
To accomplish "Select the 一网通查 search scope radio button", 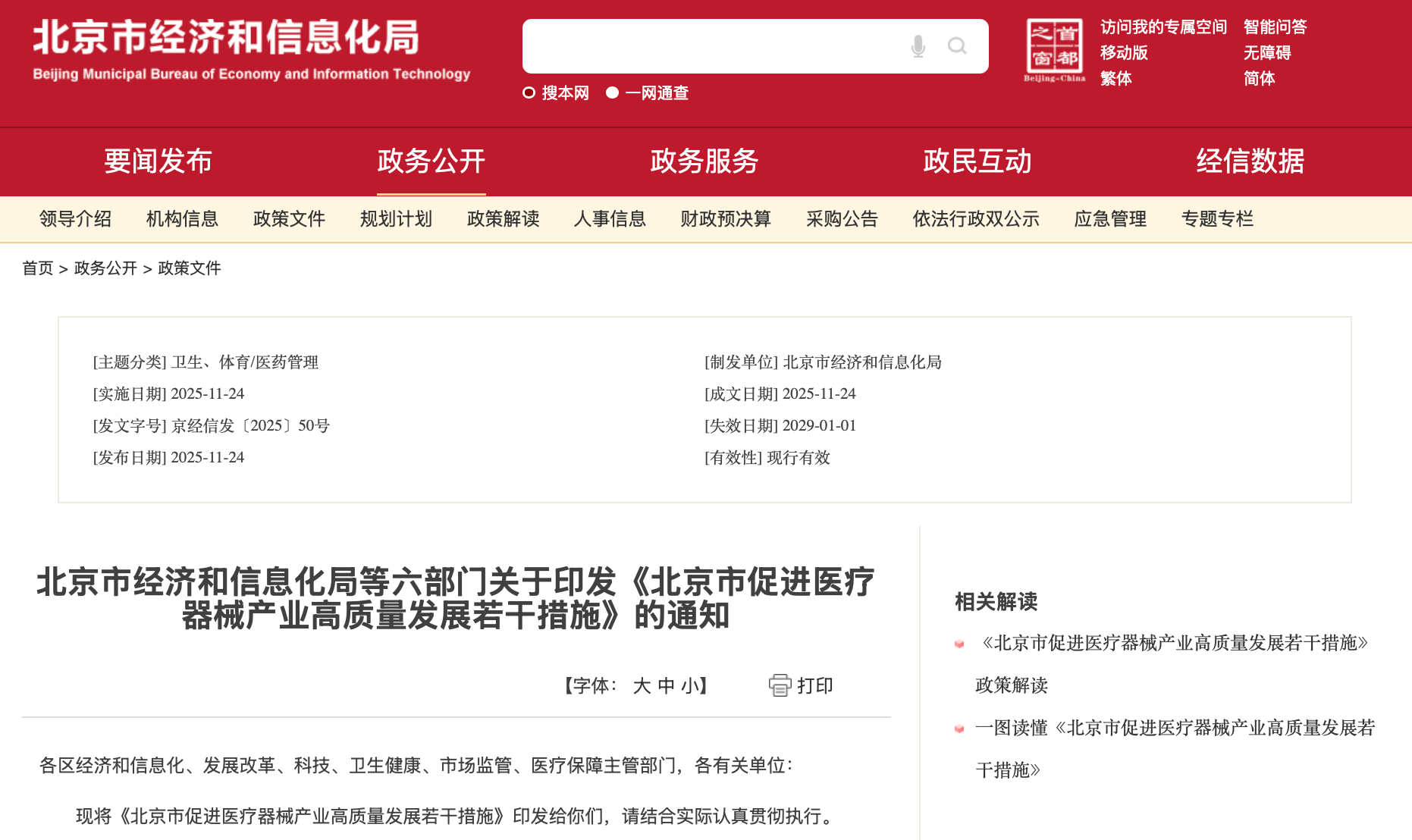I will click(x=611, y=92).
